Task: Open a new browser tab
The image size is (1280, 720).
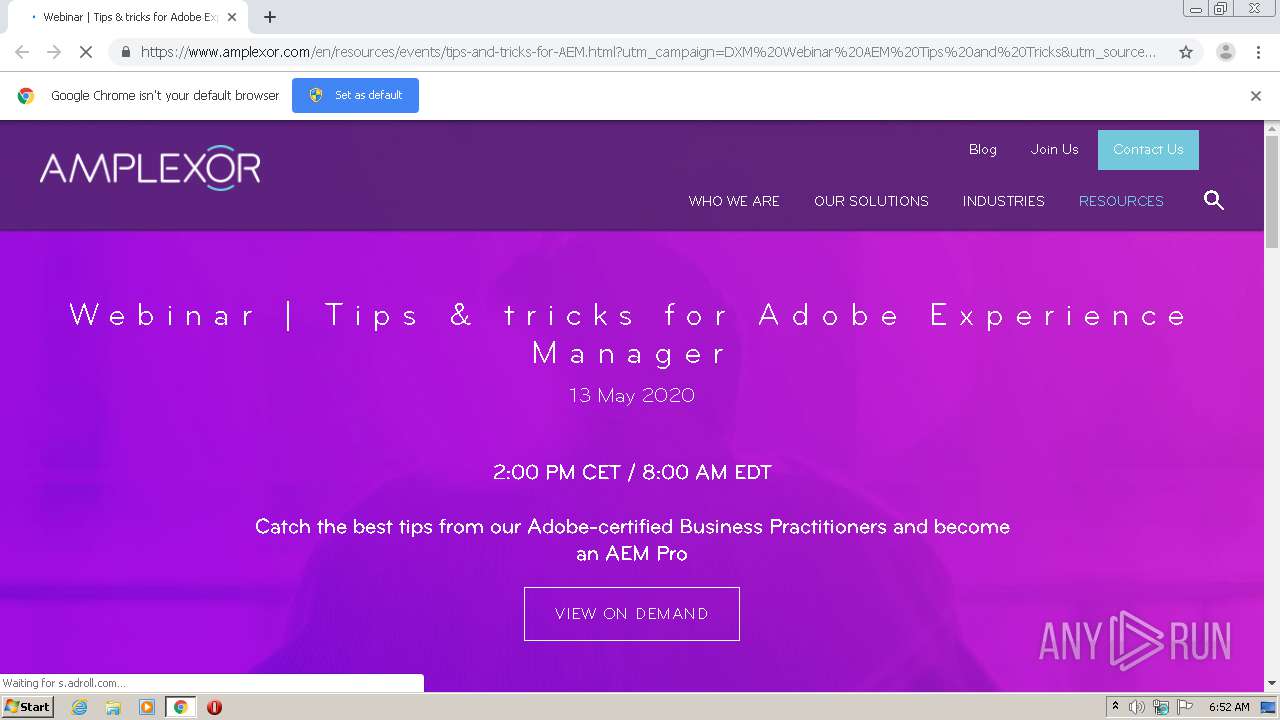Action: [x=270, y=17]
